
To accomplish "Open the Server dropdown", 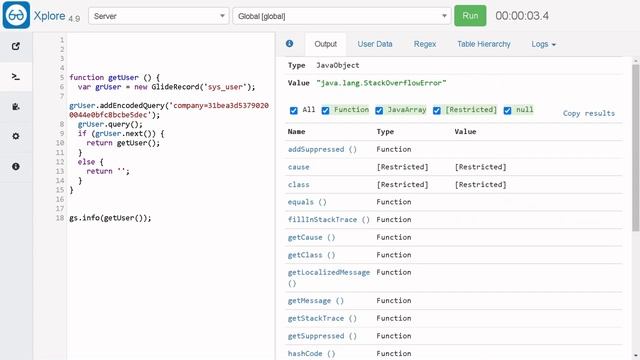I will click(x=159, y=16).
